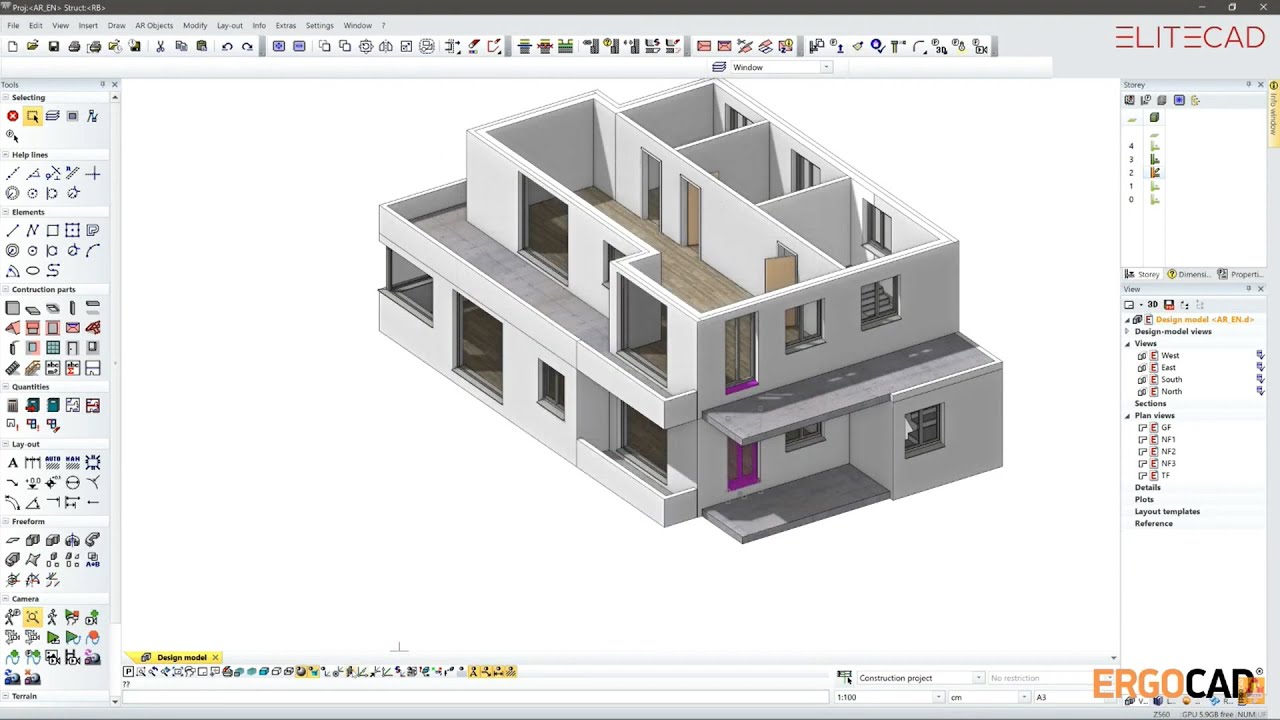
Task: Select the Layout templates tree item
Action: tap(1167, 512)
